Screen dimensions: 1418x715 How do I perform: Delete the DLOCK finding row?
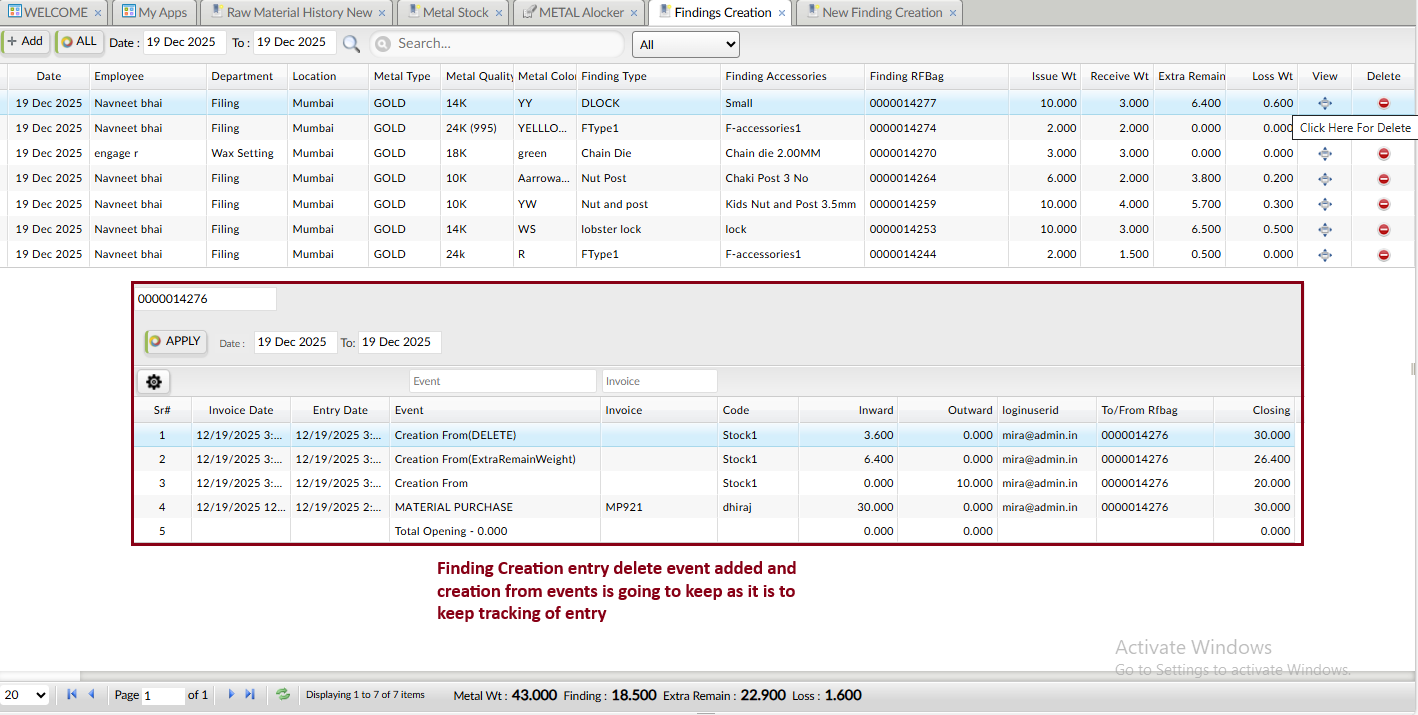point(1383,103)
